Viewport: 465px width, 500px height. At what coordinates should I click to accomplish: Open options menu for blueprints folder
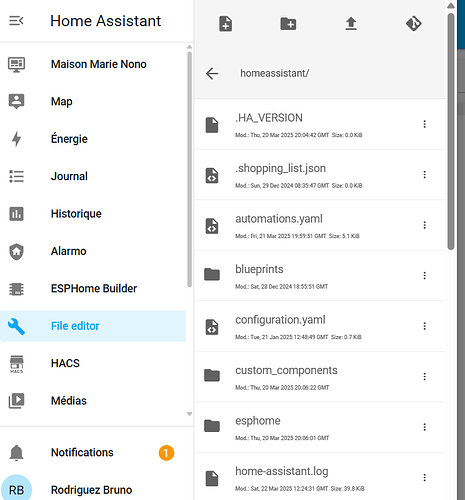(x=424, y=275)
